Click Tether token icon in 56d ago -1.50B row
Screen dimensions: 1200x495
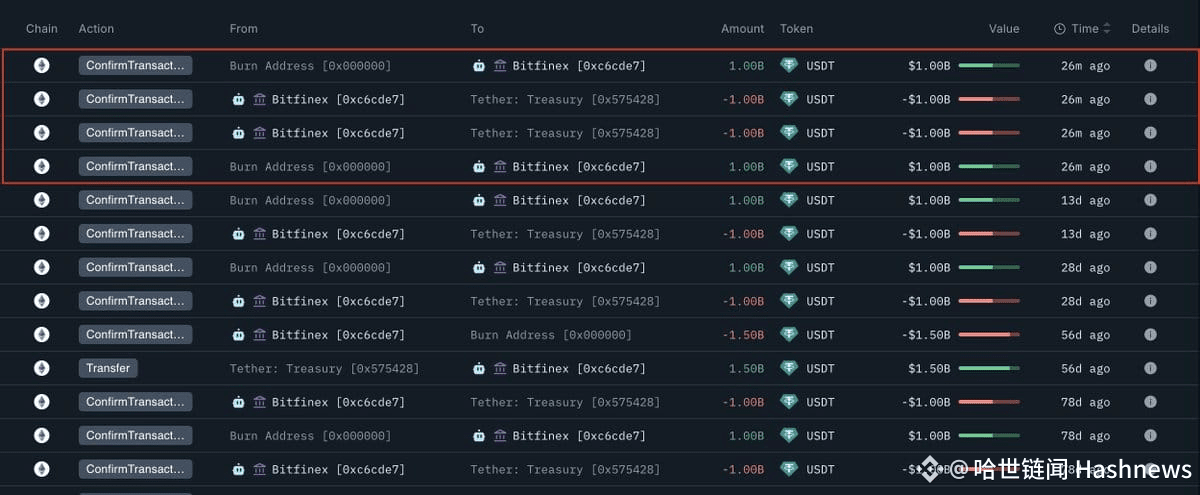coord(790,335)
